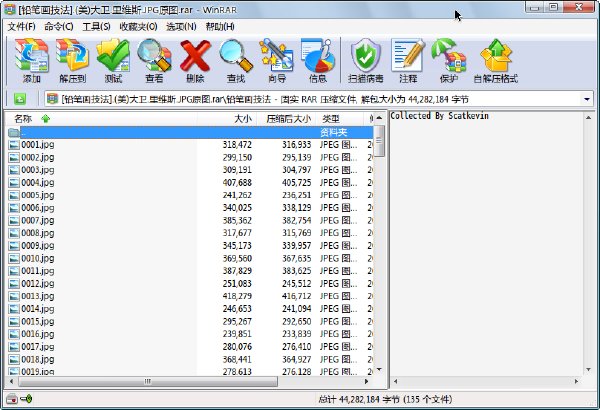
Task: Click the SFX (自解压格式) icon
Action: 496,61
